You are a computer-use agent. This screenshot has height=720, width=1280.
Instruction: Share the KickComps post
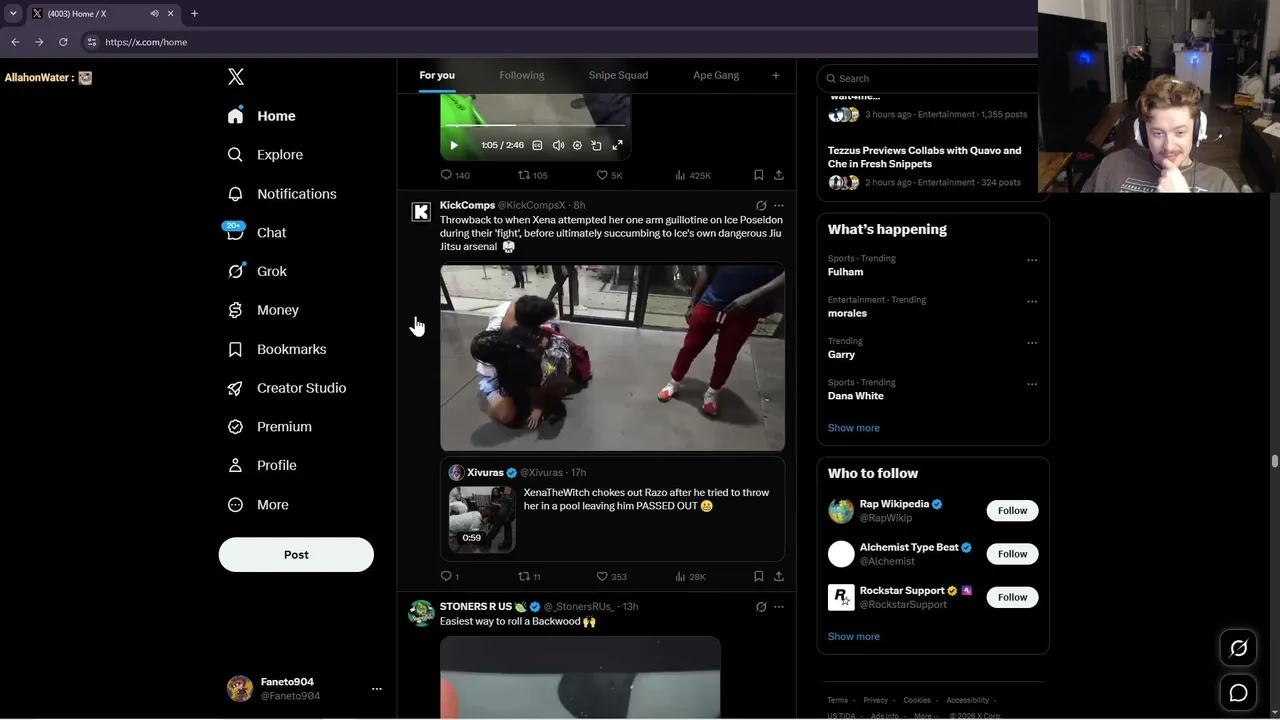tap(779, 576)
